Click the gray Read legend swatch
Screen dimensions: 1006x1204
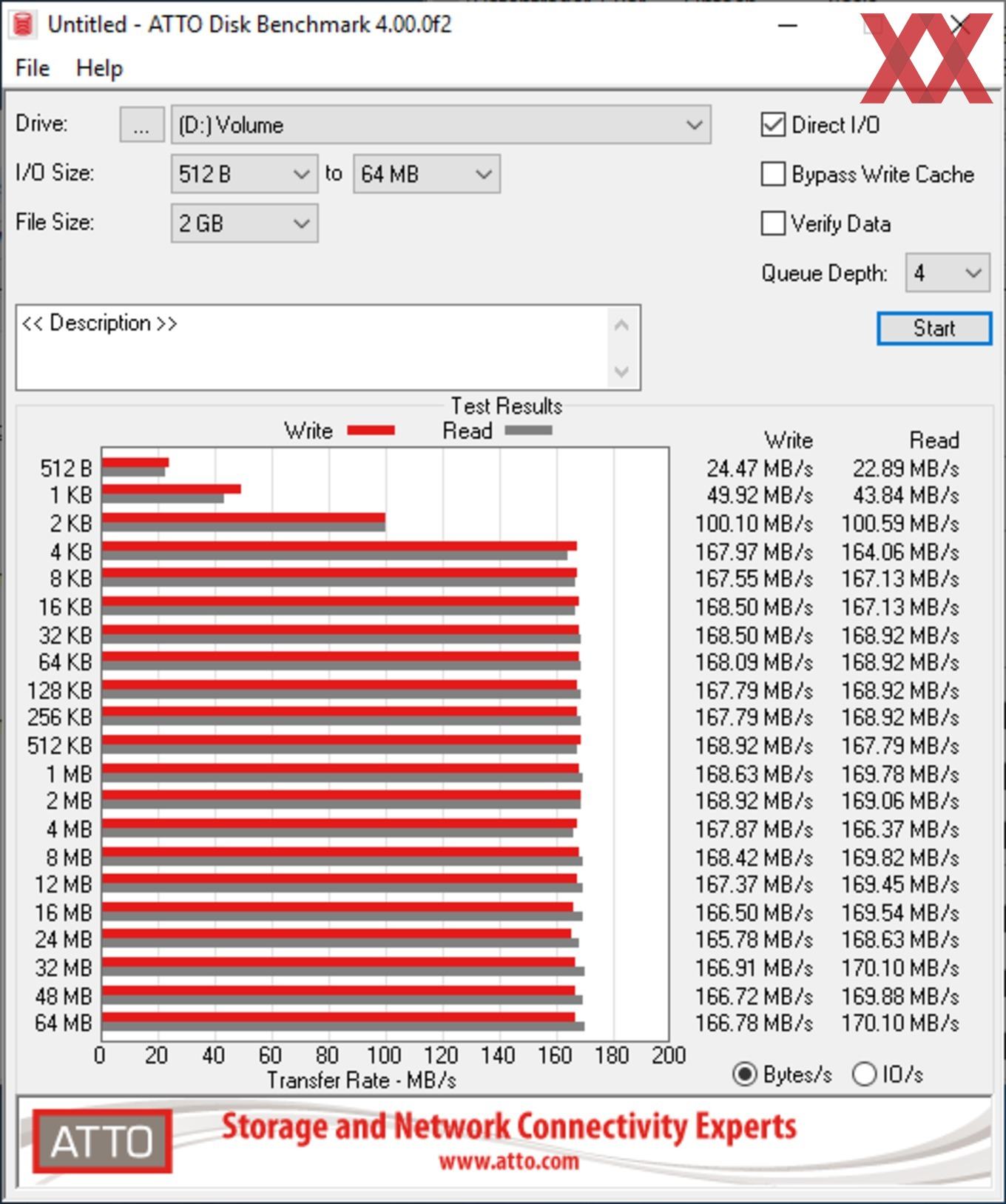[x=528, y=430]
